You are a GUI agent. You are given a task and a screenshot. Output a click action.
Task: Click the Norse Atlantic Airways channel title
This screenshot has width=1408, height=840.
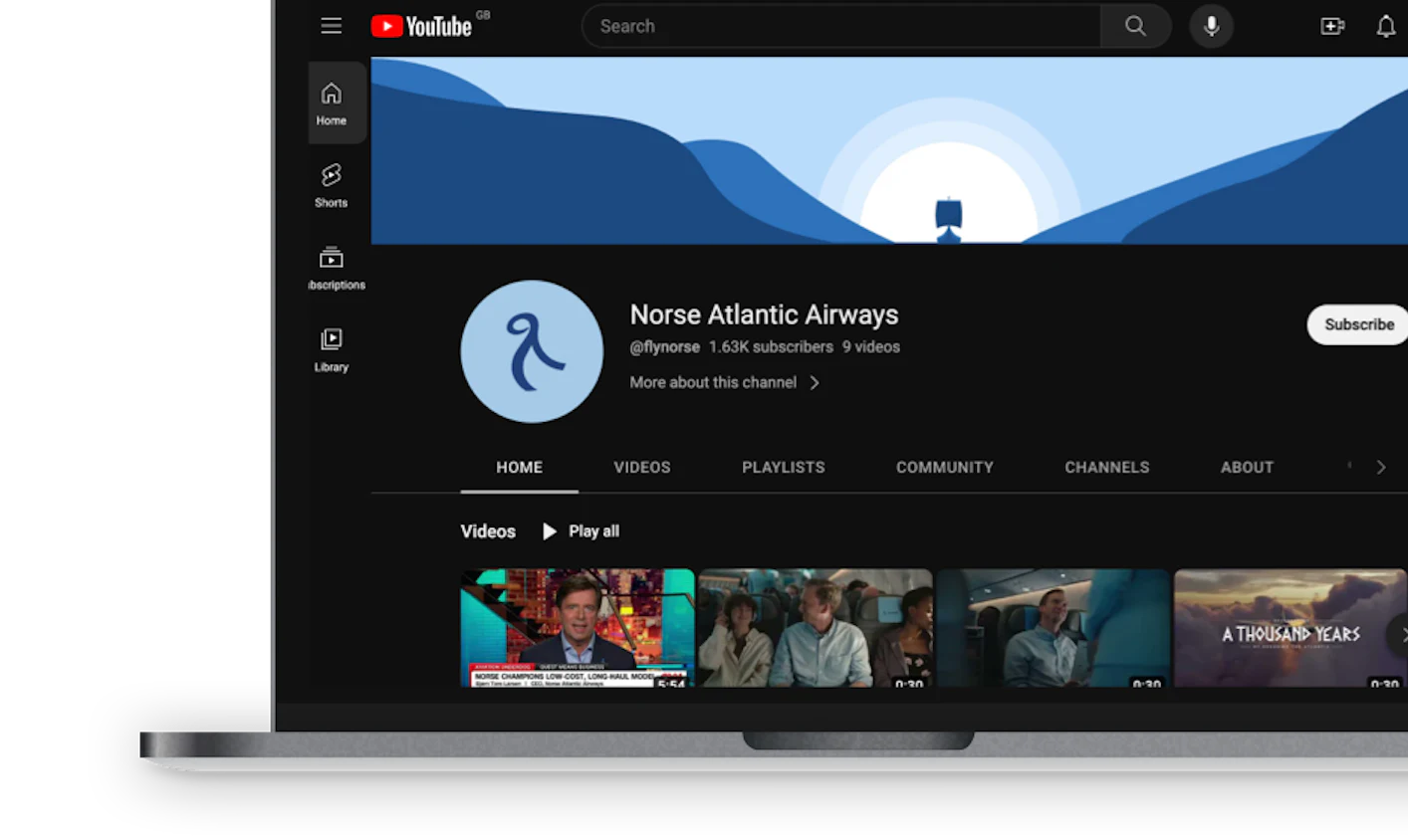coord(764,315)
